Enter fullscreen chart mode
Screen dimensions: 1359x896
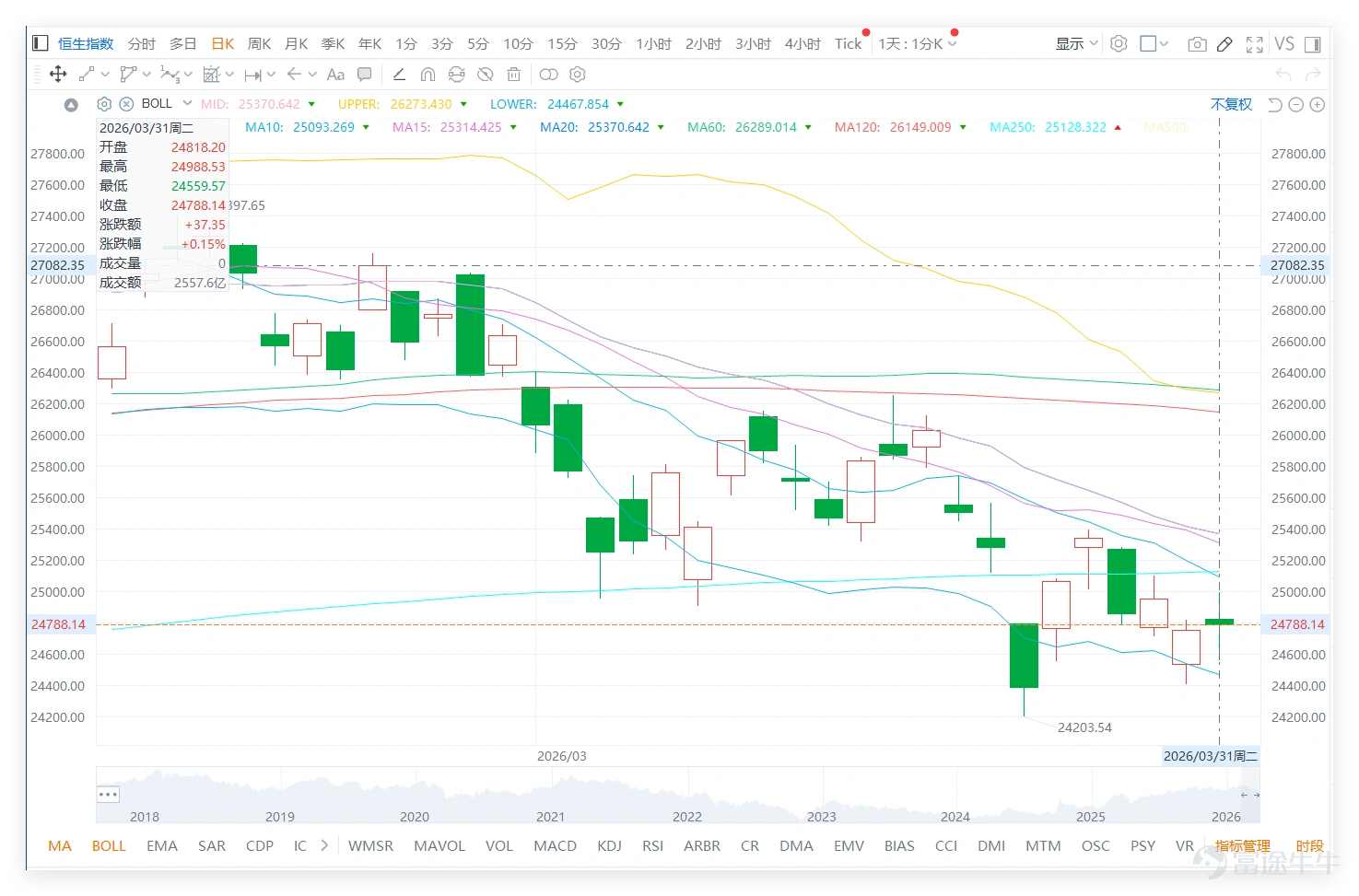1254,43
